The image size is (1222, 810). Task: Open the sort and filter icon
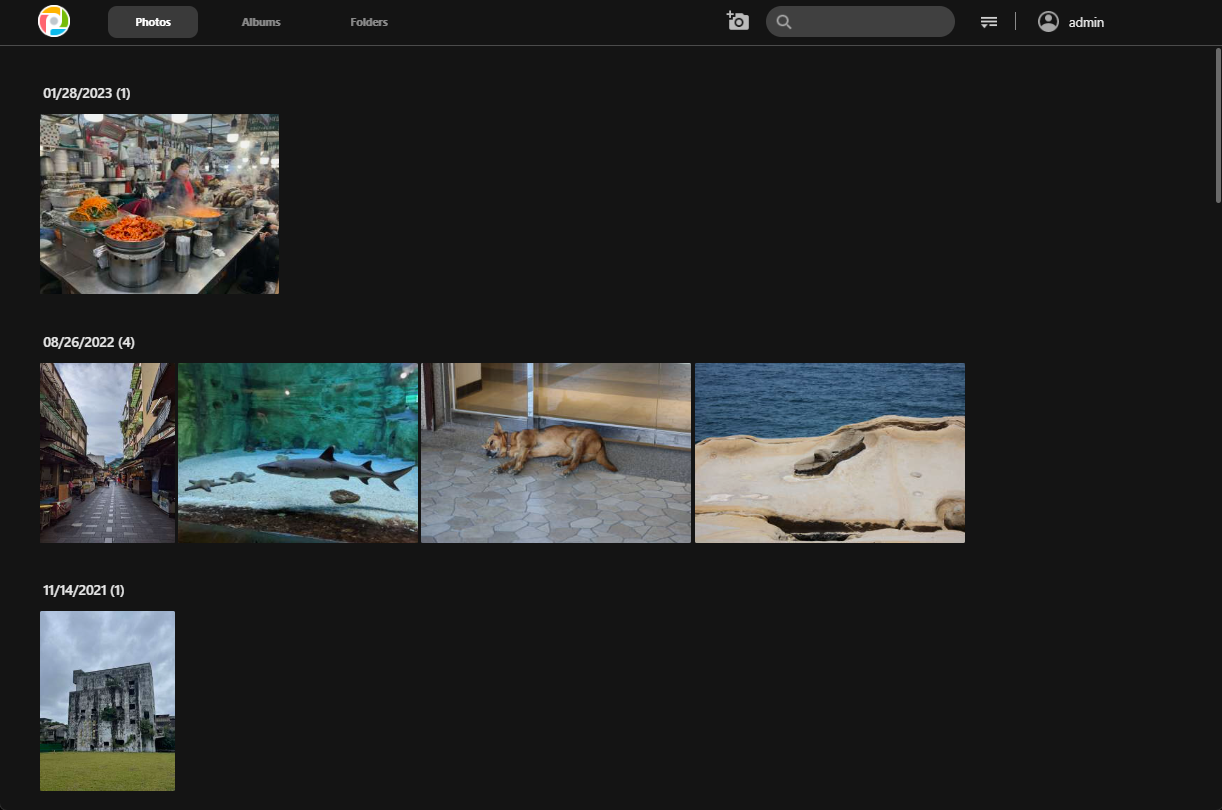pyautogui.click(x=988, y=22)
